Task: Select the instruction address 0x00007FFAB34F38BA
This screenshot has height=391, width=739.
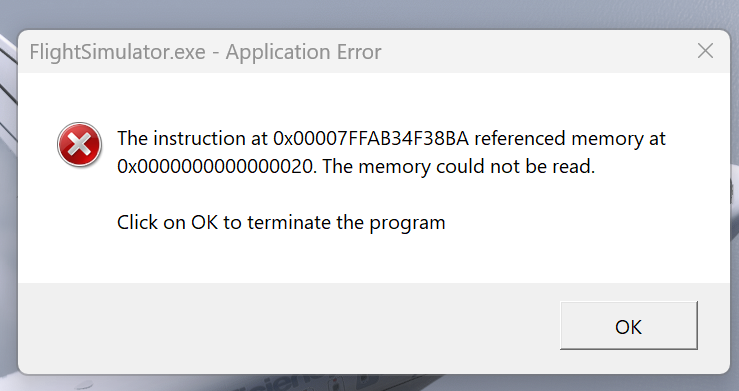Action: pos(371,138)
